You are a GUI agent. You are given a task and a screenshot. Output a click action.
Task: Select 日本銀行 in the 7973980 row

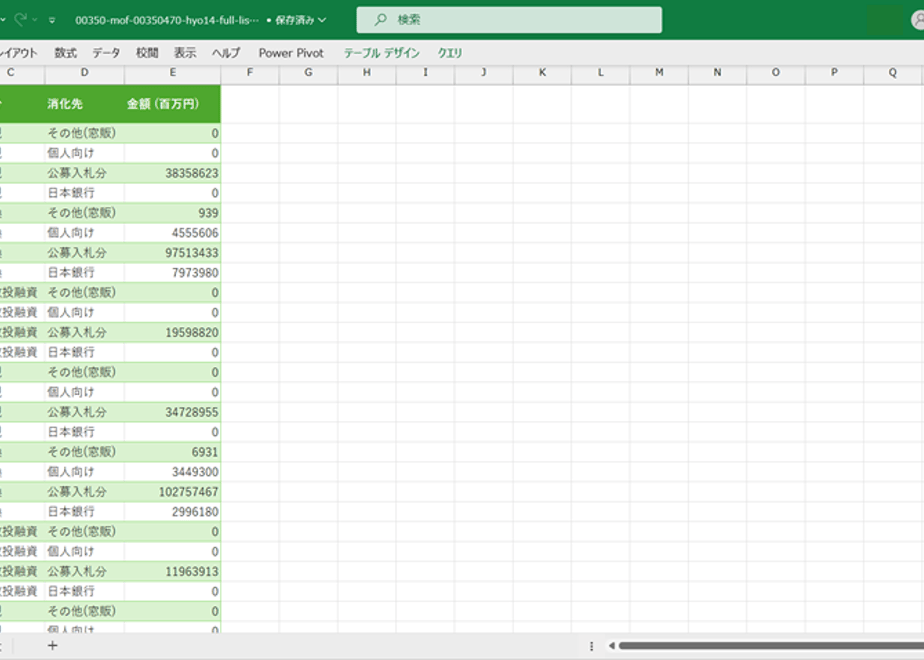point(84,273)
